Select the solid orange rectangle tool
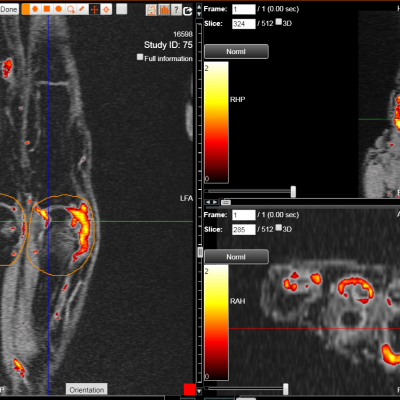Screen dimensions: 400x400 point(26,9)
